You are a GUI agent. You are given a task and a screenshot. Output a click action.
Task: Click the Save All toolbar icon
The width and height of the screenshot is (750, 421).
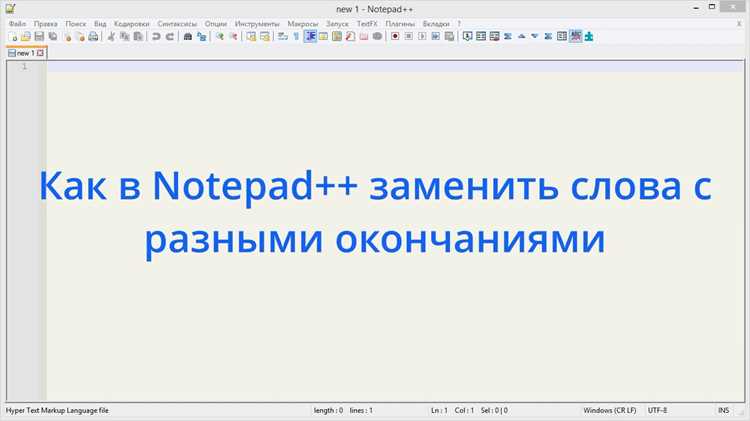click(x=53, y=36)
